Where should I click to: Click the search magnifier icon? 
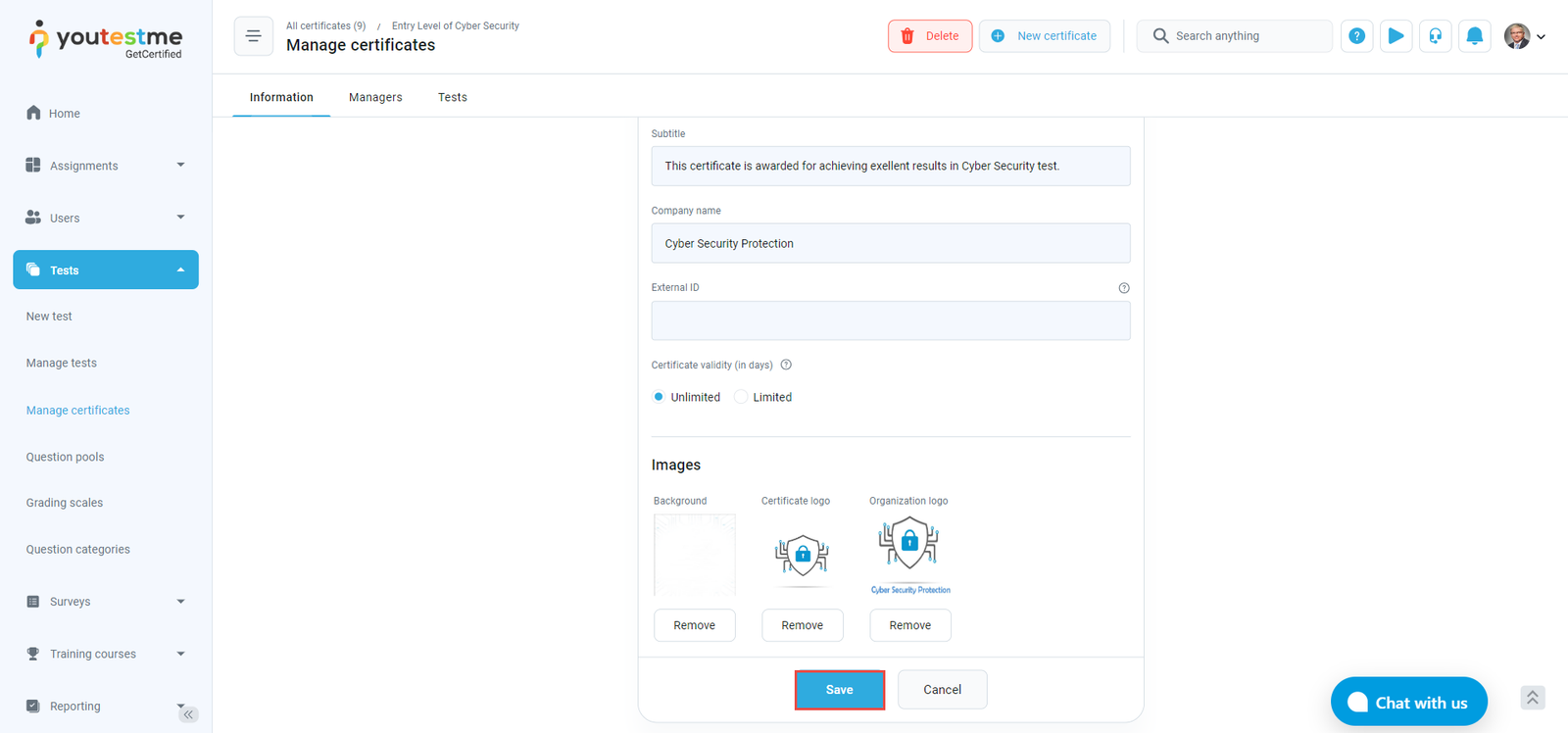coord(1160,36)
